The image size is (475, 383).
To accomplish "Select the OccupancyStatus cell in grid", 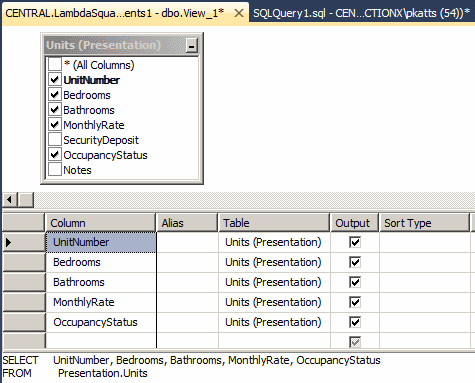I will [101, 322].
